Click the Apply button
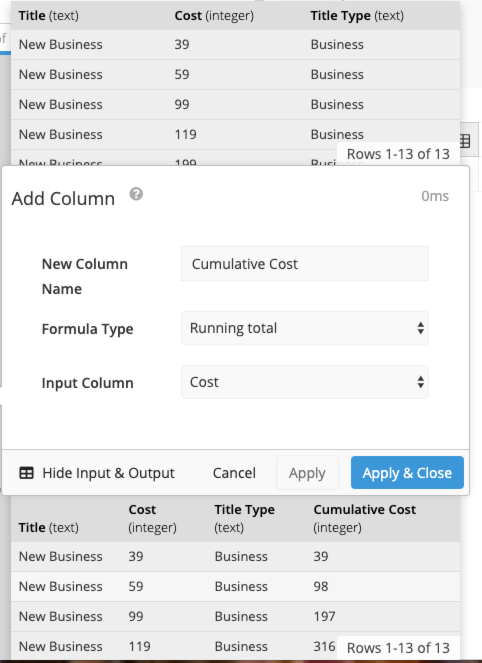The image size is (482, 663). pyautogui.click(x=307, y=473)
